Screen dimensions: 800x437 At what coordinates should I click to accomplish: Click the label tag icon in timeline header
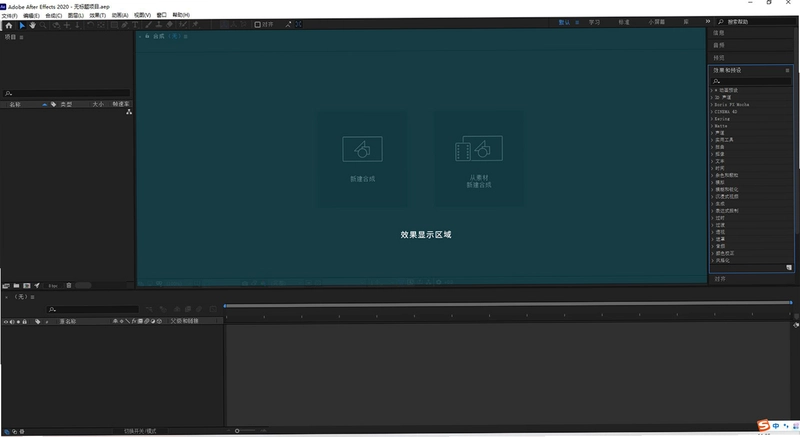click(x=37, y=321)
